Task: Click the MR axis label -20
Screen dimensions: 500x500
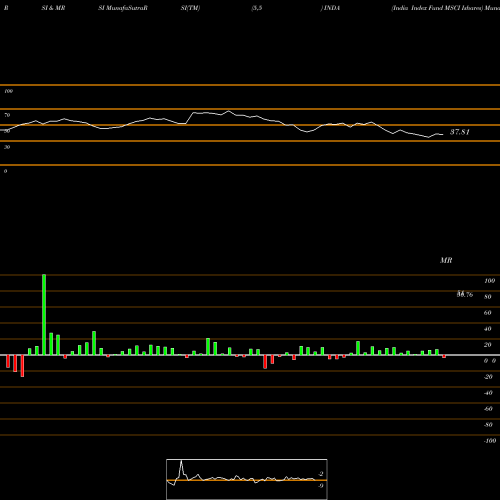Action: click(x=488, y=377)
